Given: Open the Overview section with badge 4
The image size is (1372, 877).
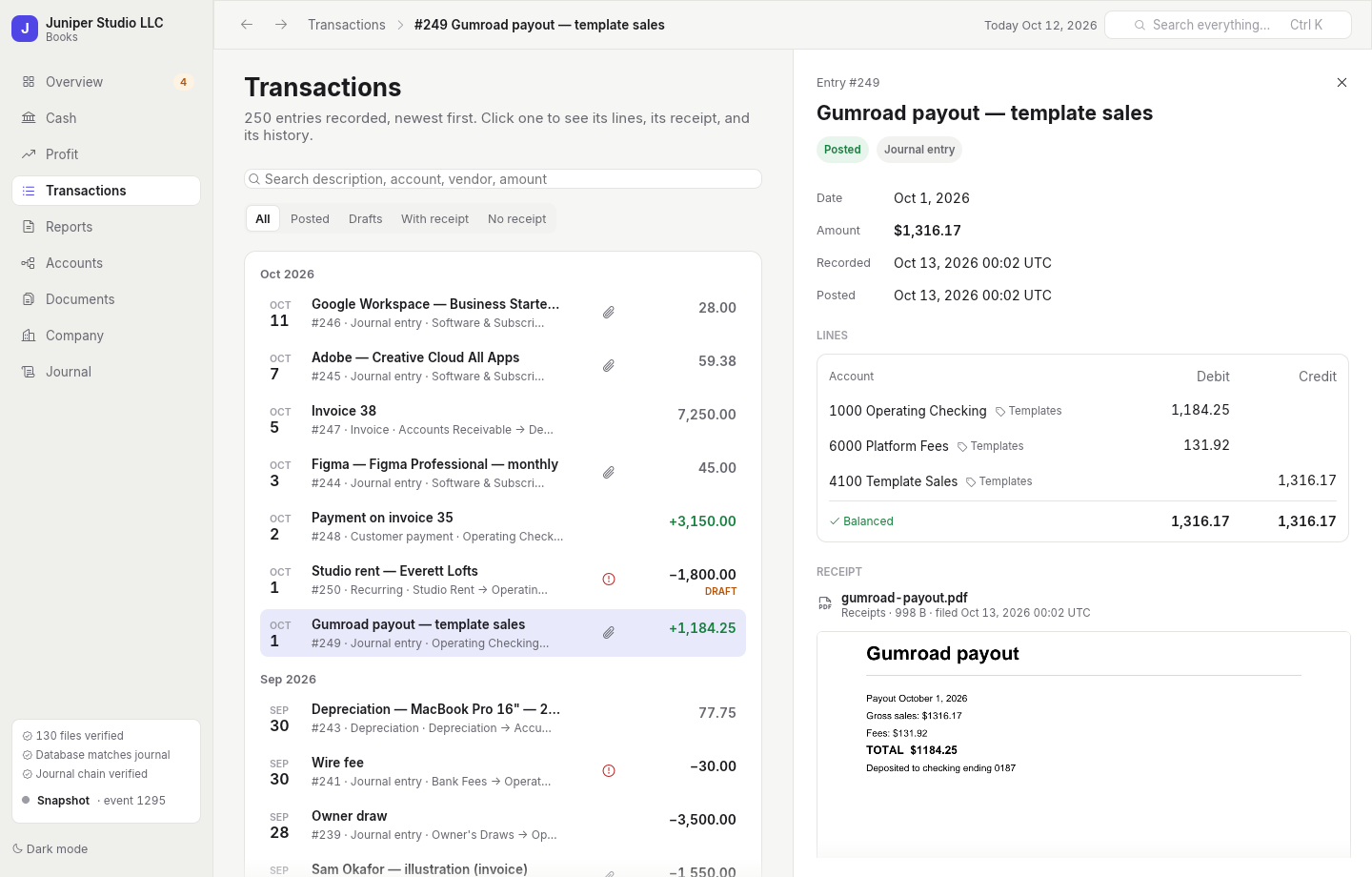Looking at the screenshot, I should click(106, 82).
